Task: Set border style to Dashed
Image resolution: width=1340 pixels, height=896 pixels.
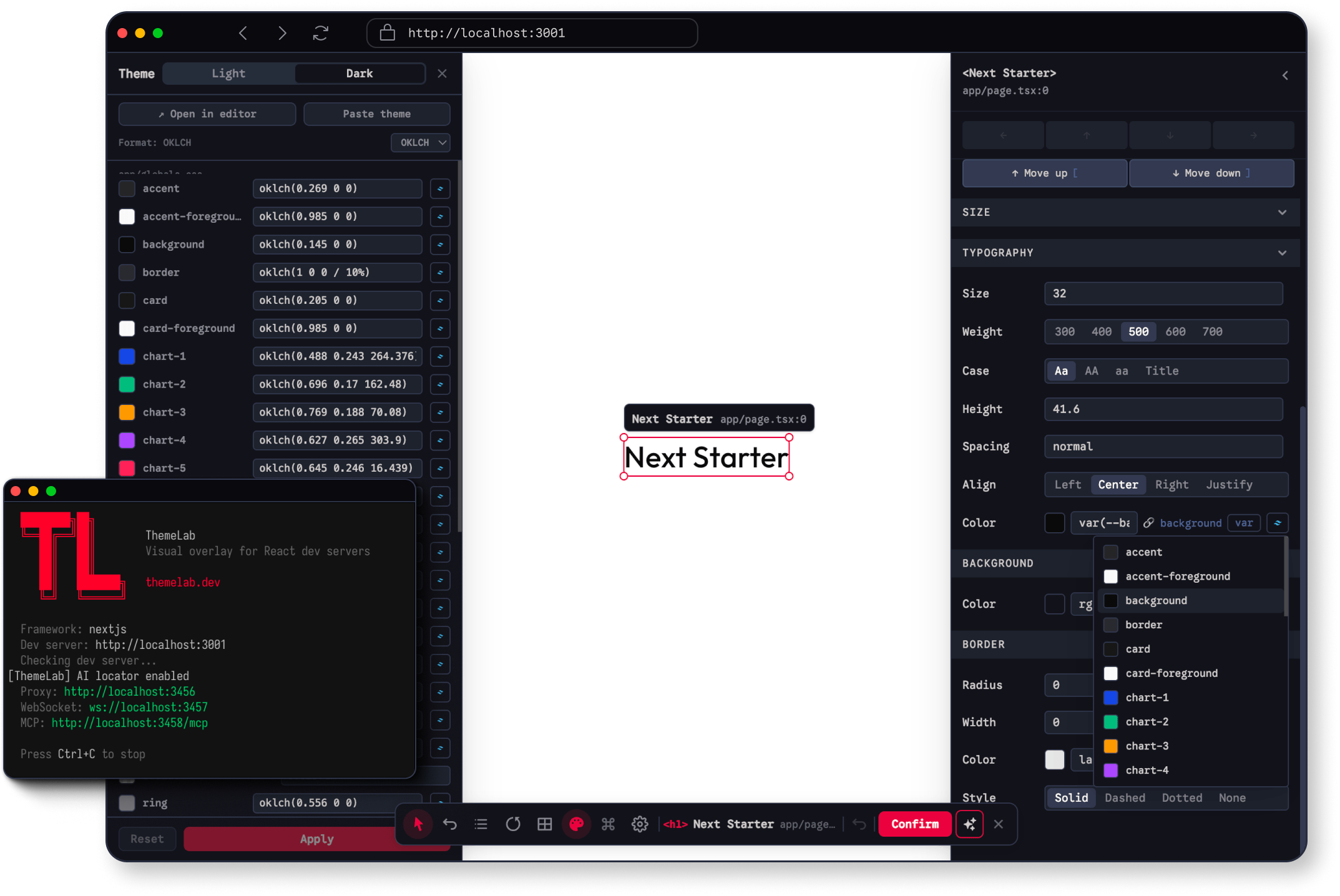Action: tap(1125, 798)
